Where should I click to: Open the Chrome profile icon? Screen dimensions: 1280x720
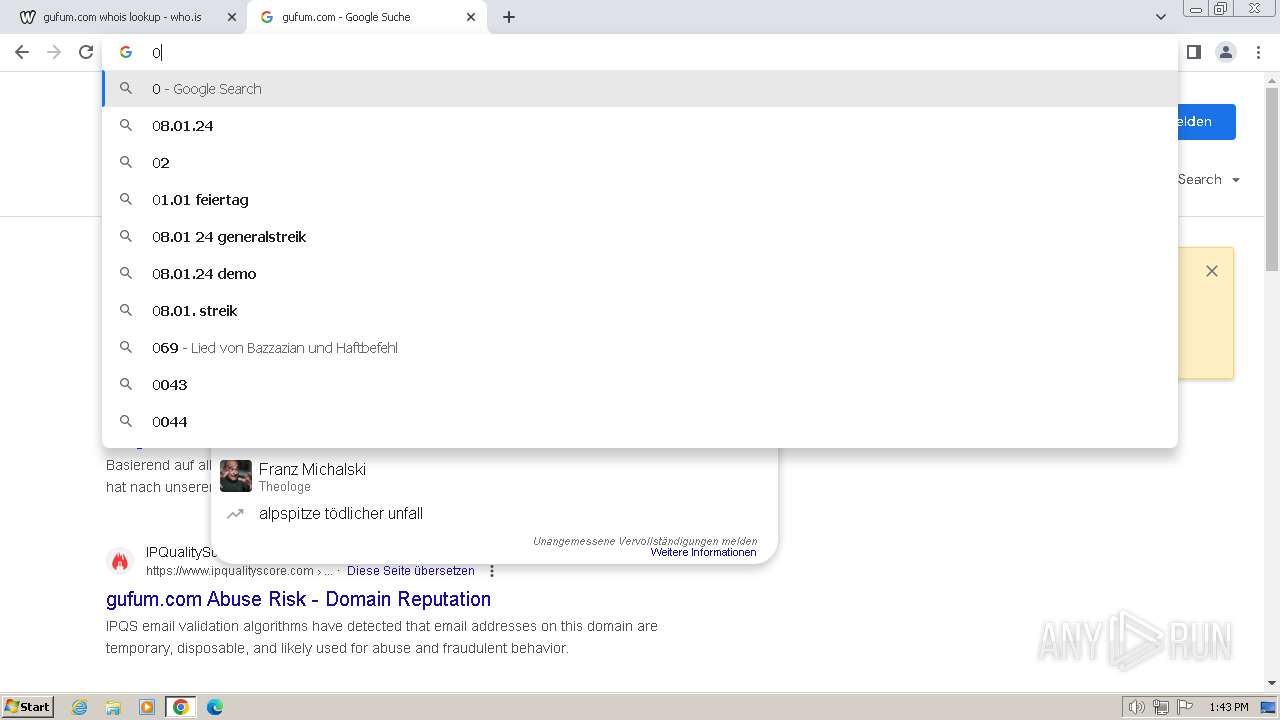(x=1226, y=52)
